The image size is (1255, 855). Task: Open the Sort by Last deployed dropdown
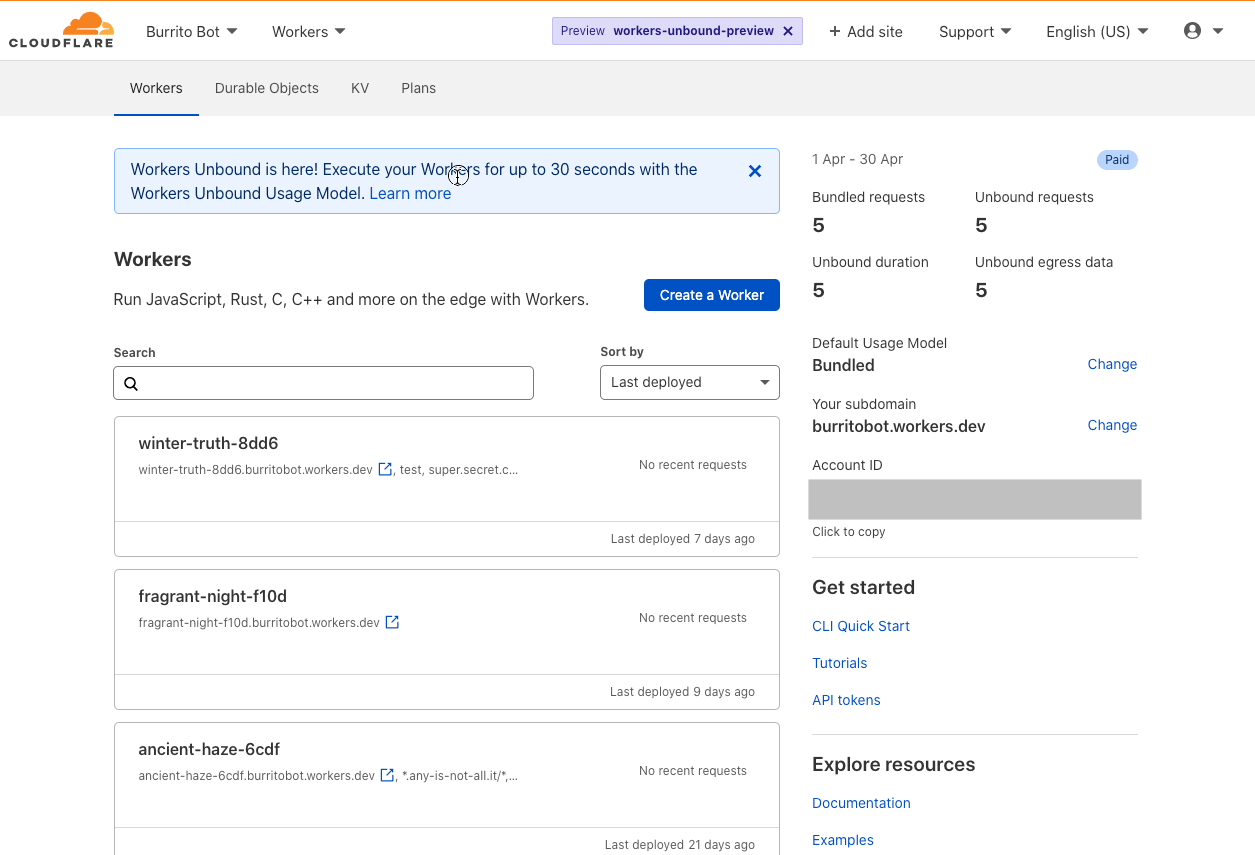[690, 382]
